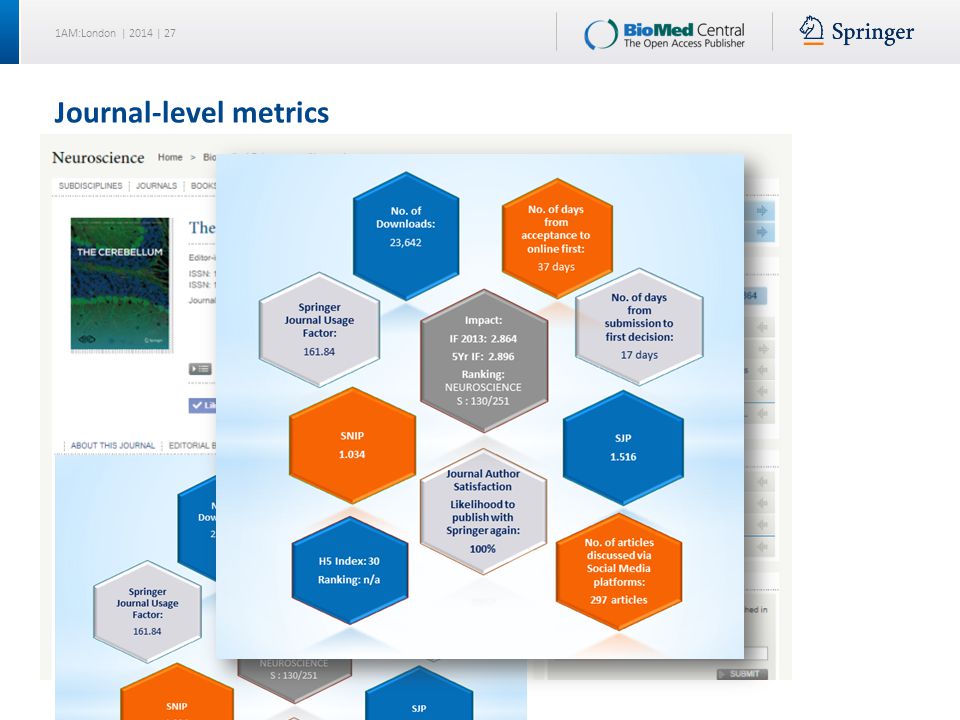Click the Journal-level metrics slide title
The image size is (960, 720).
192,113
